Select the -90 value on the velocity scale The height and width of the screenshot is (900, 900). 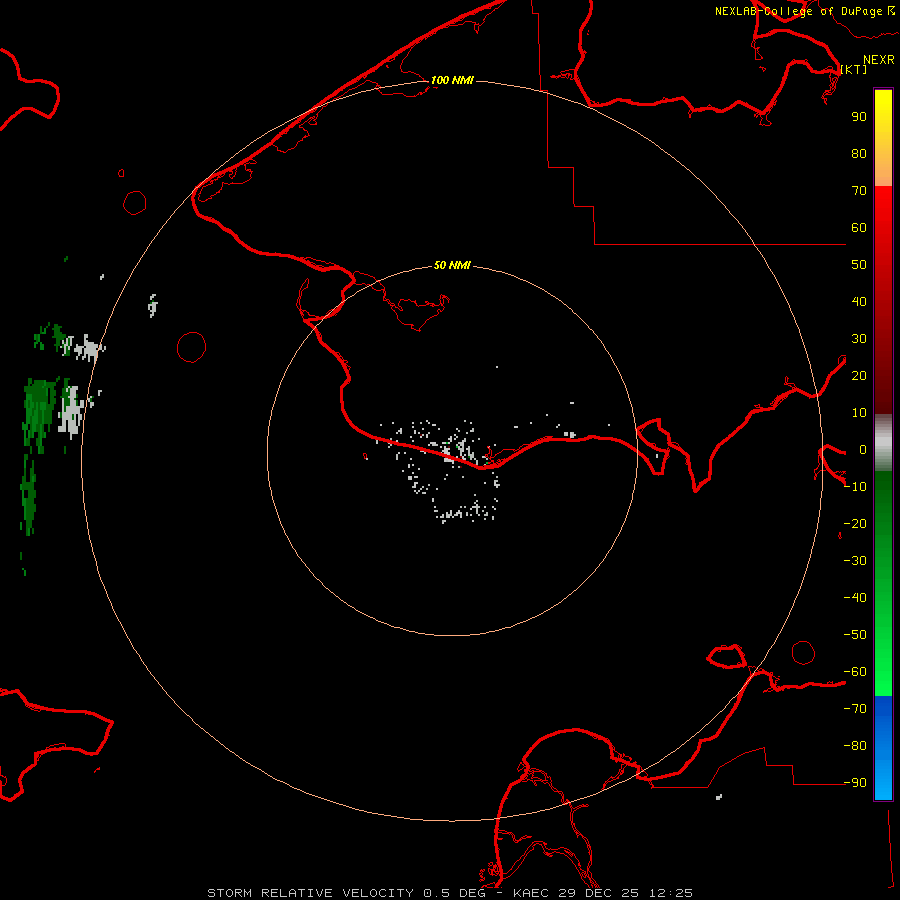(855, 783)
